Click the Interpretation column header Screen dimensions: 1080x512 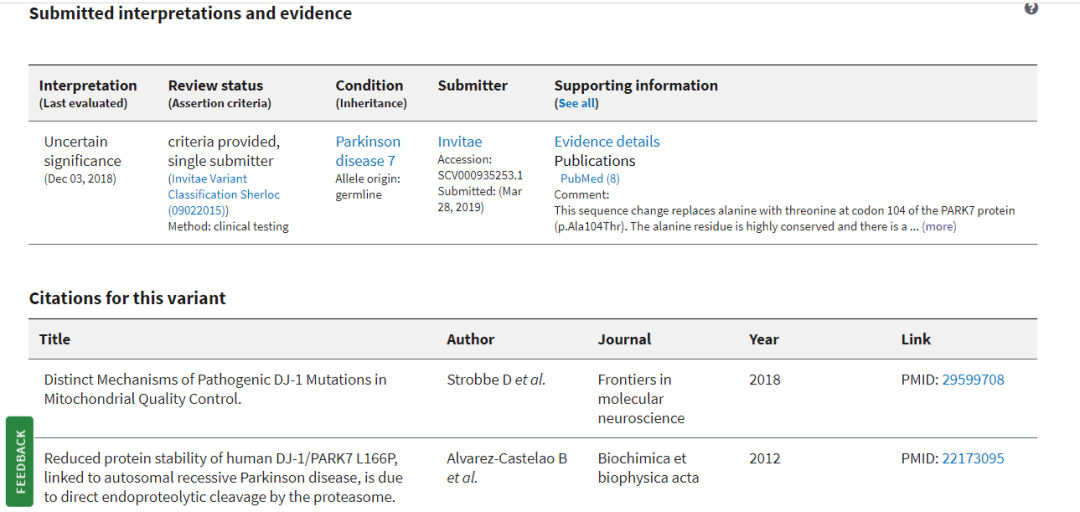(87, 85)
